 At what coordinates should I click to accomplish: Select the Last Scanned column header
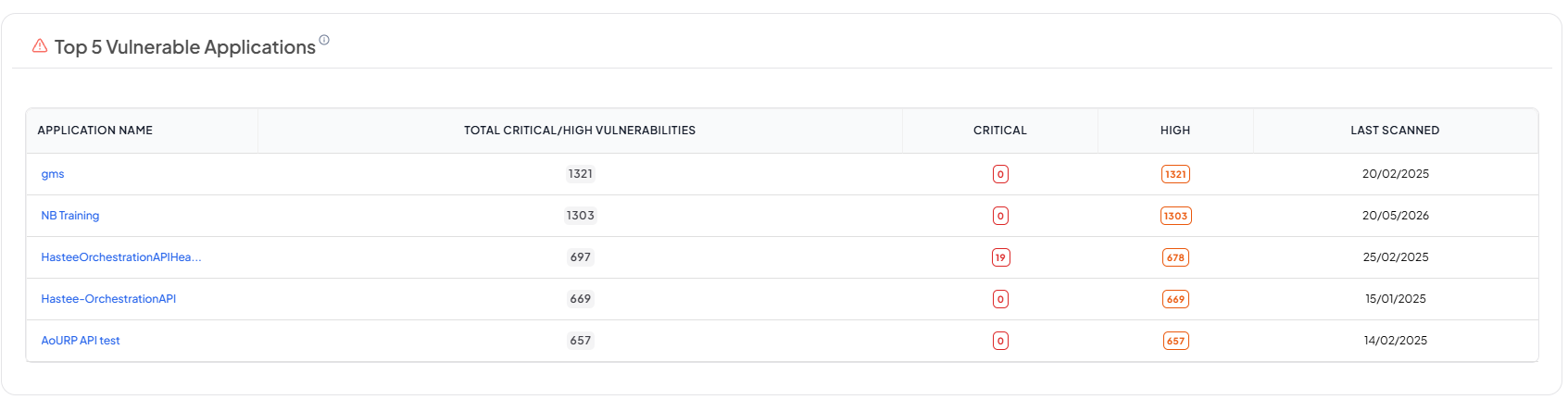(1395, 131)
